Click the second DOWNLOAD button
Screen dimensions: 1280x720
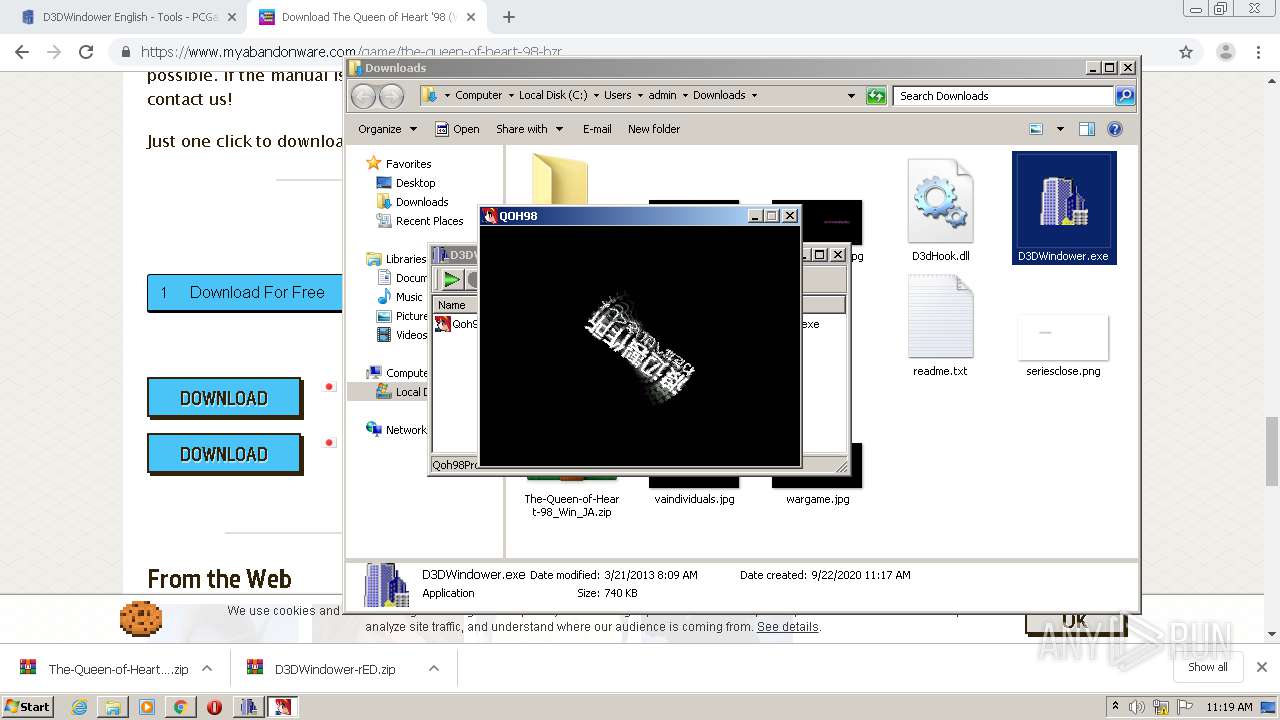coord(224,454)
